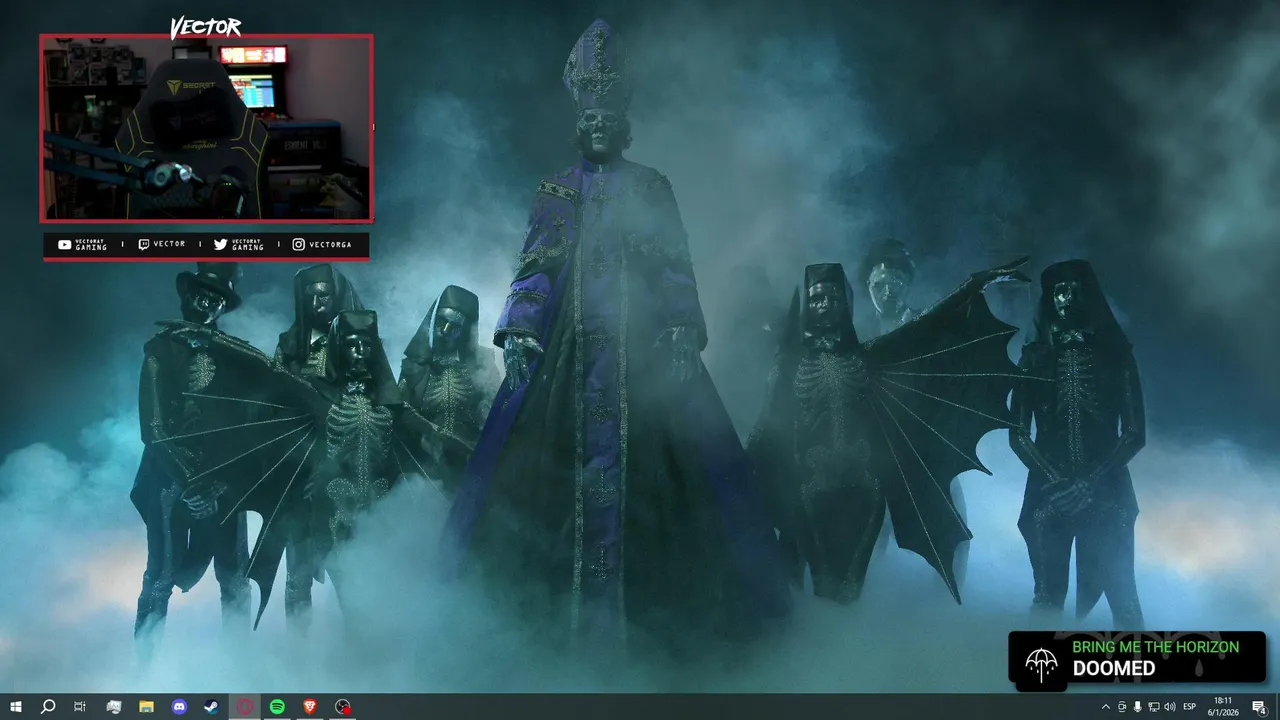
Task: Open the taskbar search magnifier
Action: coord(48,707)
